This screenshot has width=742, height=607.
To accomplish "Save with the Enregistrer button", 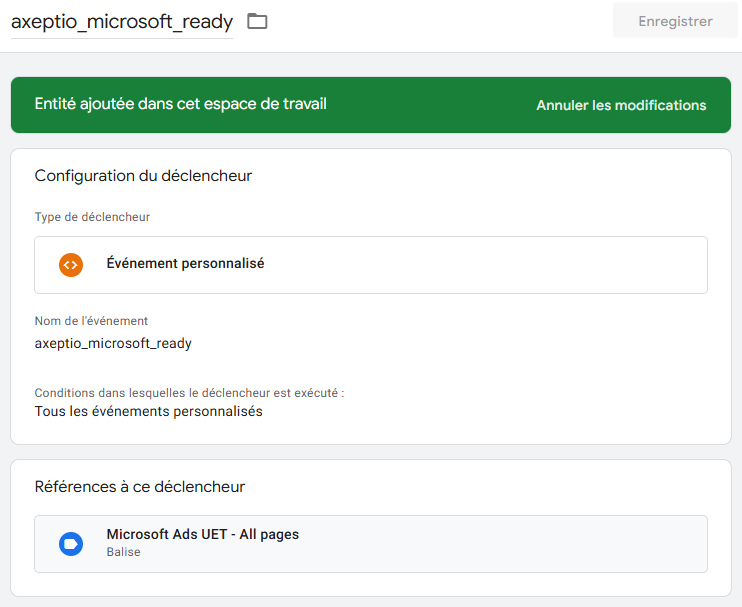I will 675,21.
